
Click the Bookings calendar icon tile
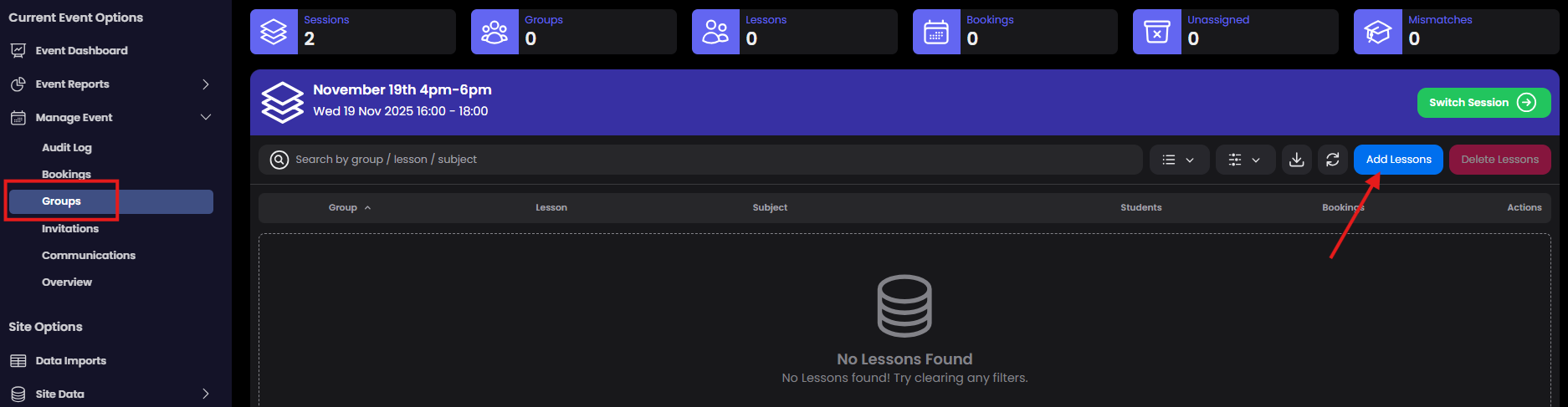tap(936, 32)
